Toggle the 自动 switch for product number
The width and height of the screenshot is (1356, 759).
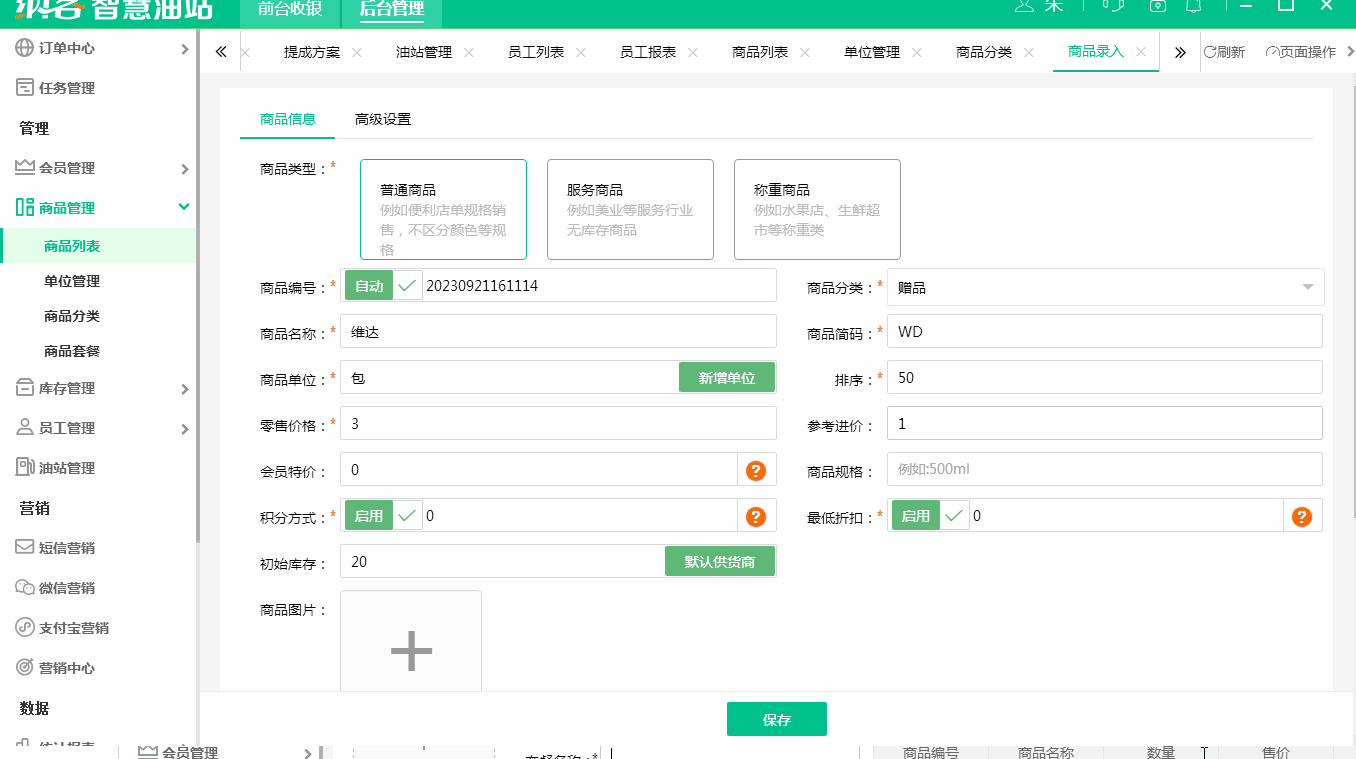tap(368, 285)
